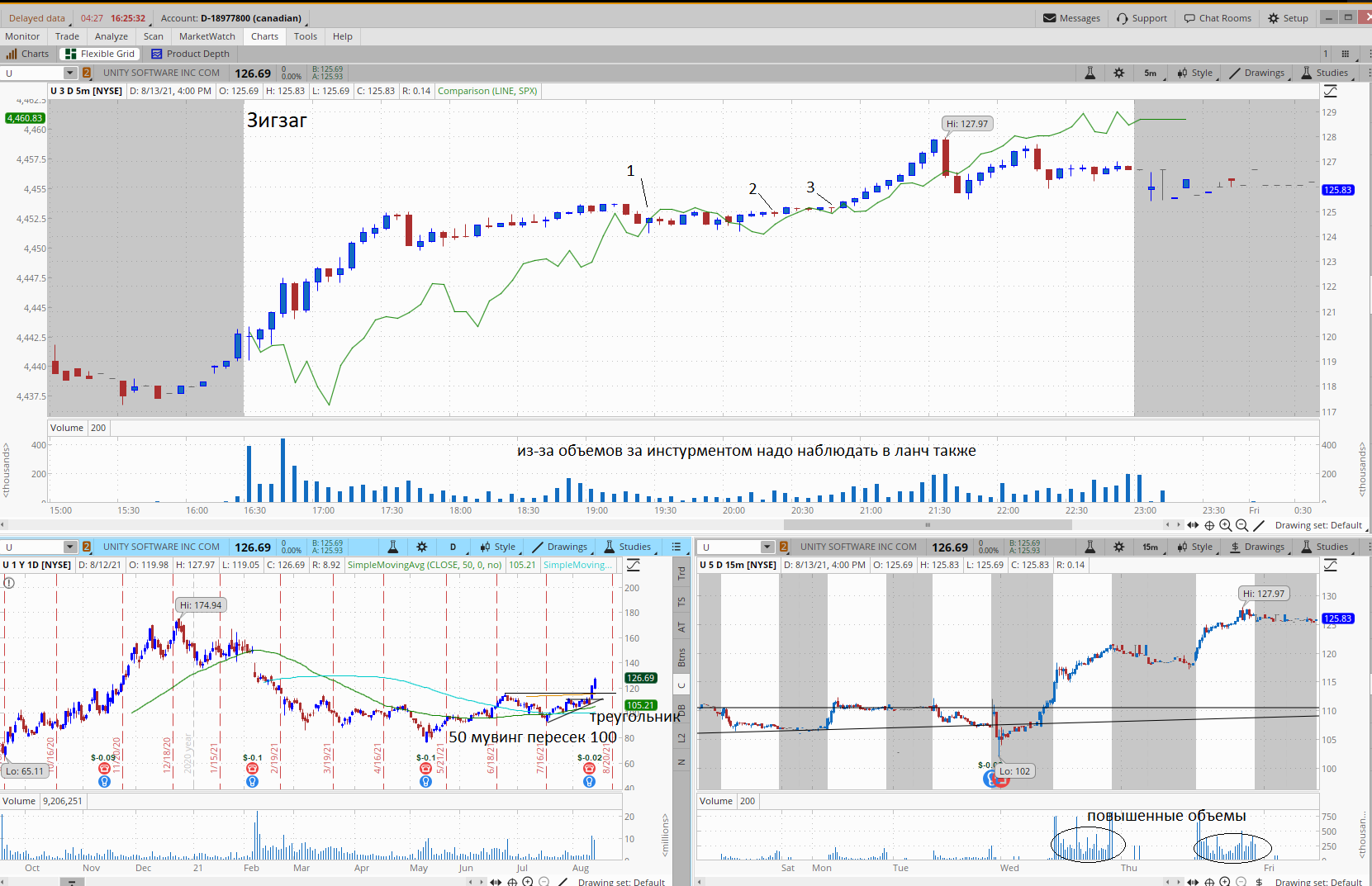Click 5/21/21 red earnings phone icon on daily chart

tap(425, 769)
